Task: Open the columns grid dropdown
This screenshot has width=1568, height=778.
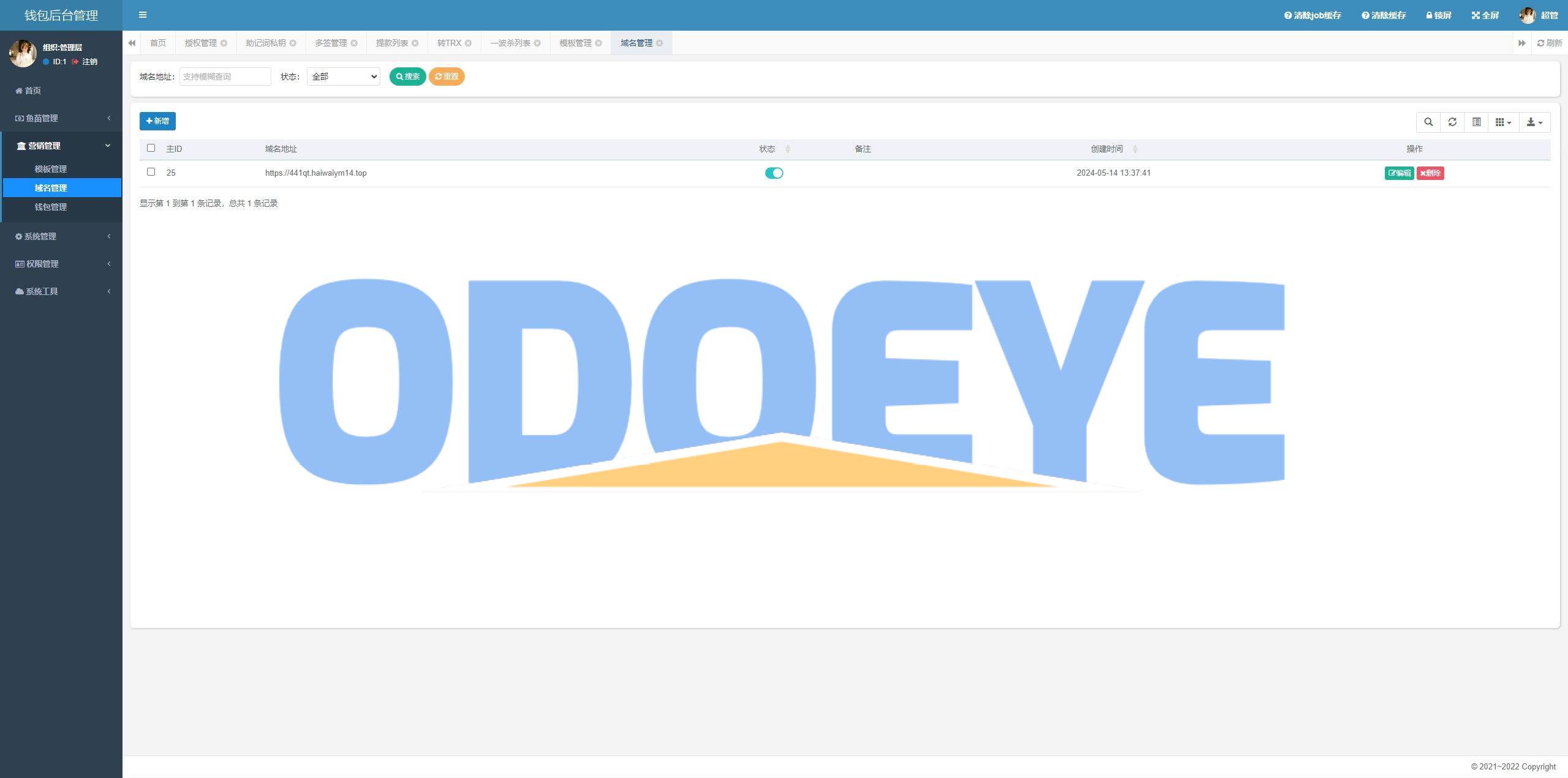Action: [1504, 122]
